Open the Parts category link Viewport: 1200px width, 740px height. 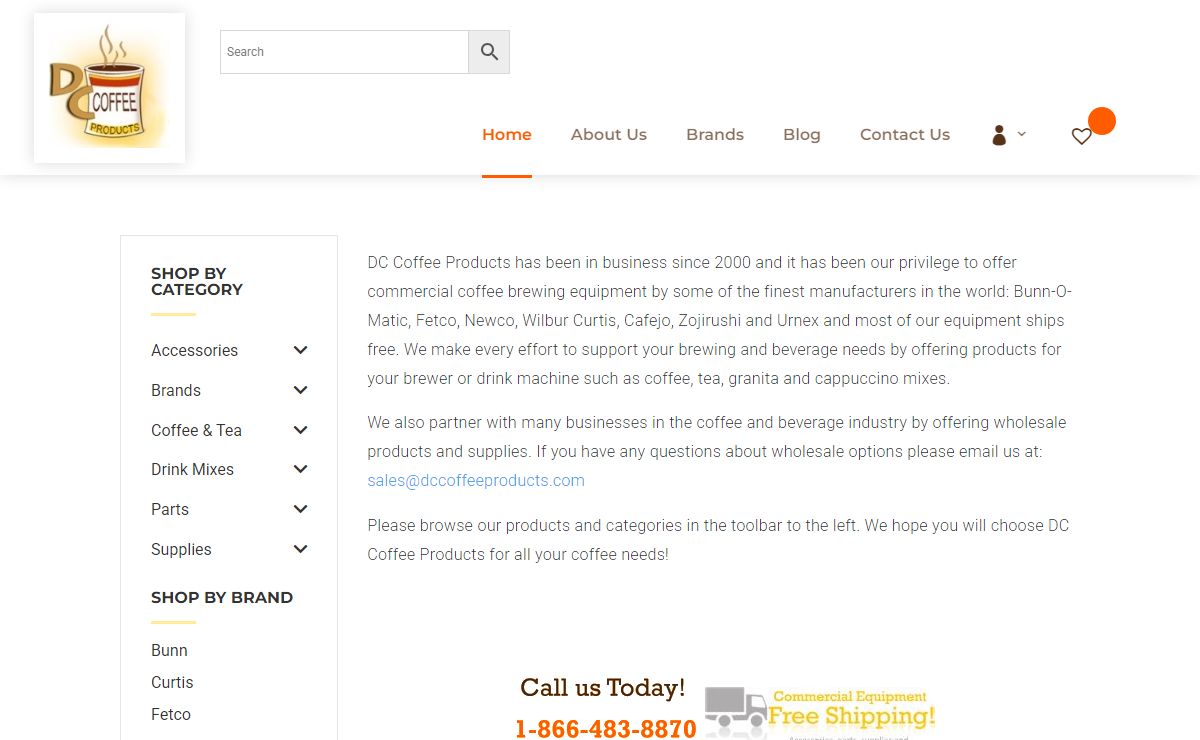[170, 509]
